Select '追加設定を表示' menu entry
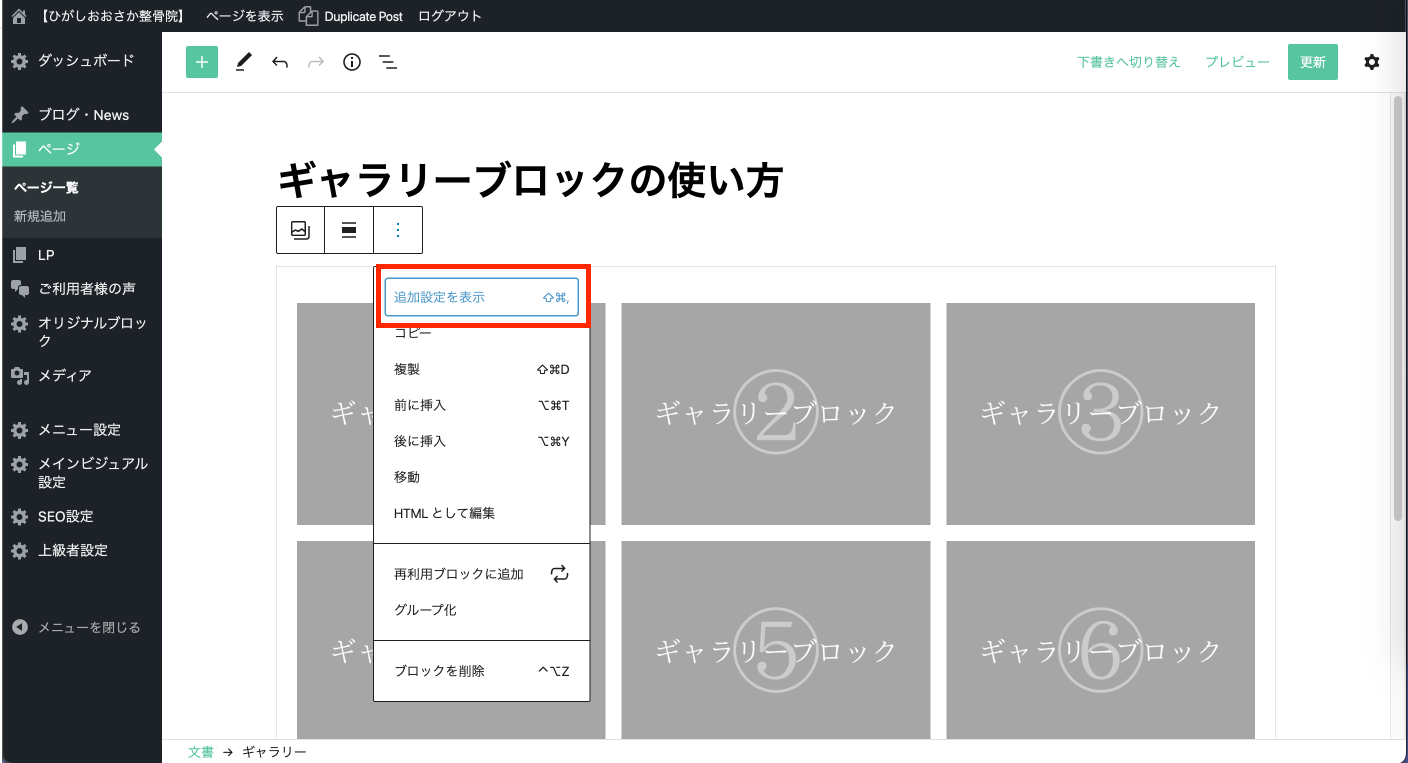The height and width of the screenshot is (763, 1408). (x=481, y=297)
